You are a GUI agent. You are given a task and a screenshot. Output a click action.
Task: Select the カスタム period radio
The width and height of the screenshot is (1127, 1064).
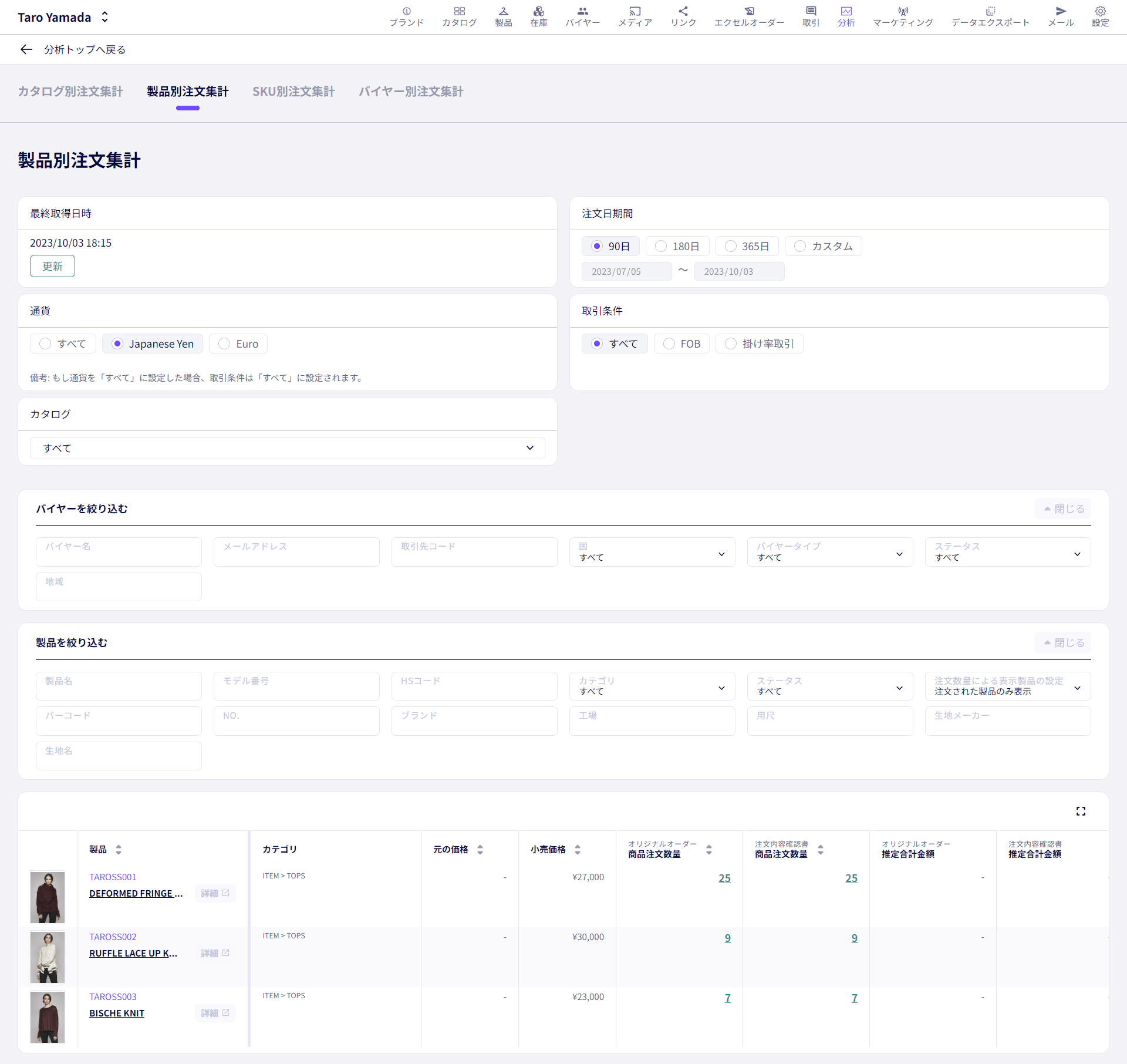pyautogui.click(x=823, y=246)
